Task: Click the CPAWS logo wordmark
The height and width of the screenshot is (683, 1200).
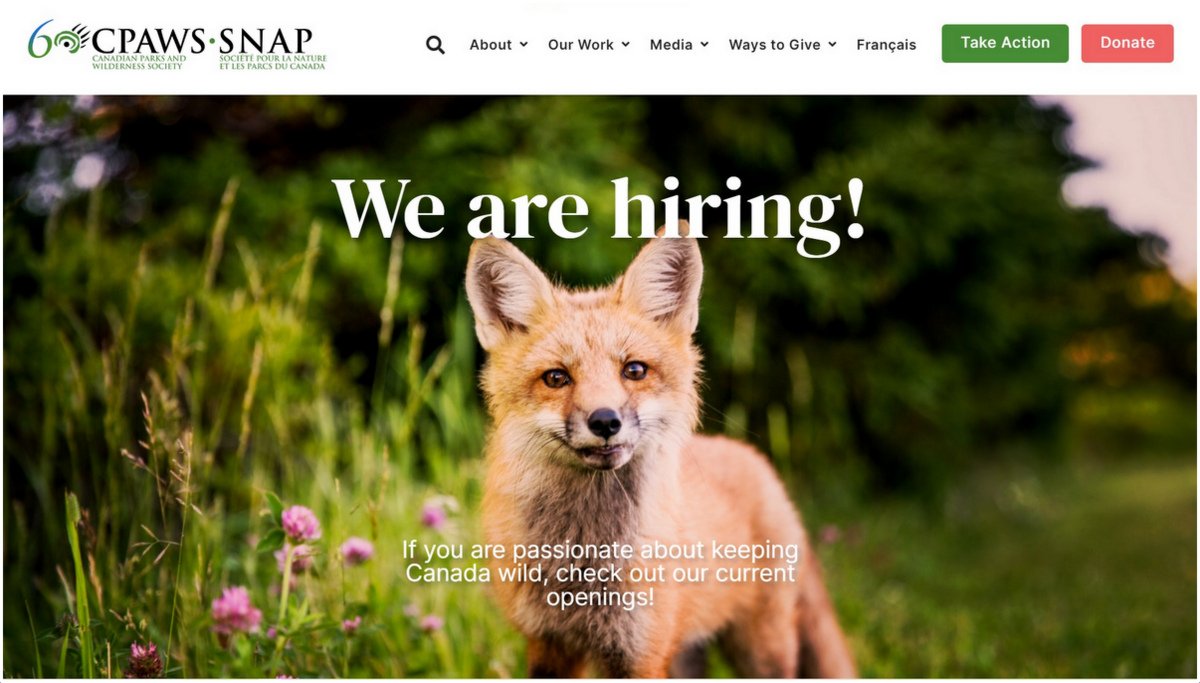Action: pyautogui.click(x=149, y=41)
